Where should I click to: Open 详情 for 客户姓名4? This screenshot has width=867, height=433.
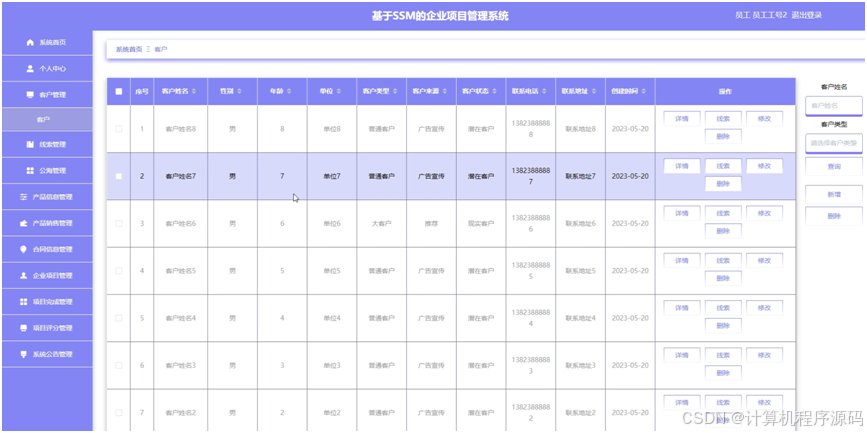(682, 307)
